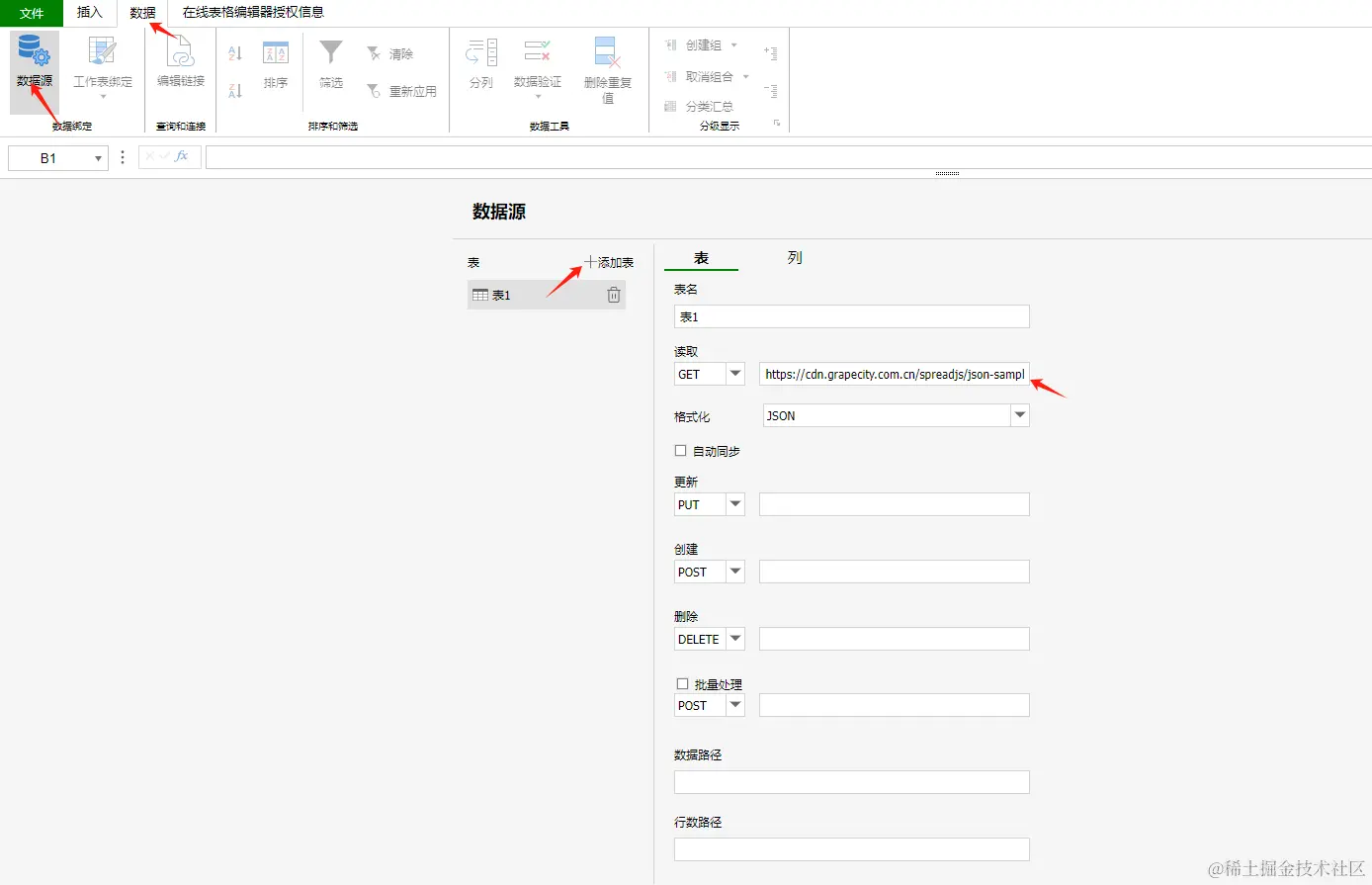Open the JSON 格式化 format dropdown
This screenshot has width=1372, height=885.
pyautogui.click(x=1020, y=415)
